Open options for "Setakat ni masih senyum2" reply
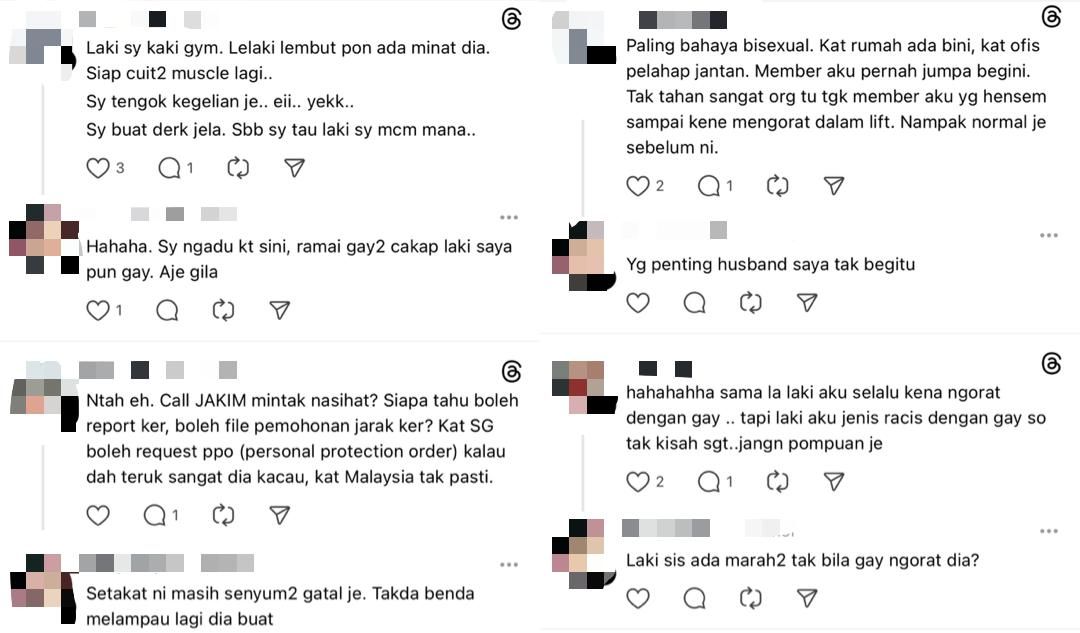The height and width of the screenshot is (633, 1080). (x=509, y=564)
